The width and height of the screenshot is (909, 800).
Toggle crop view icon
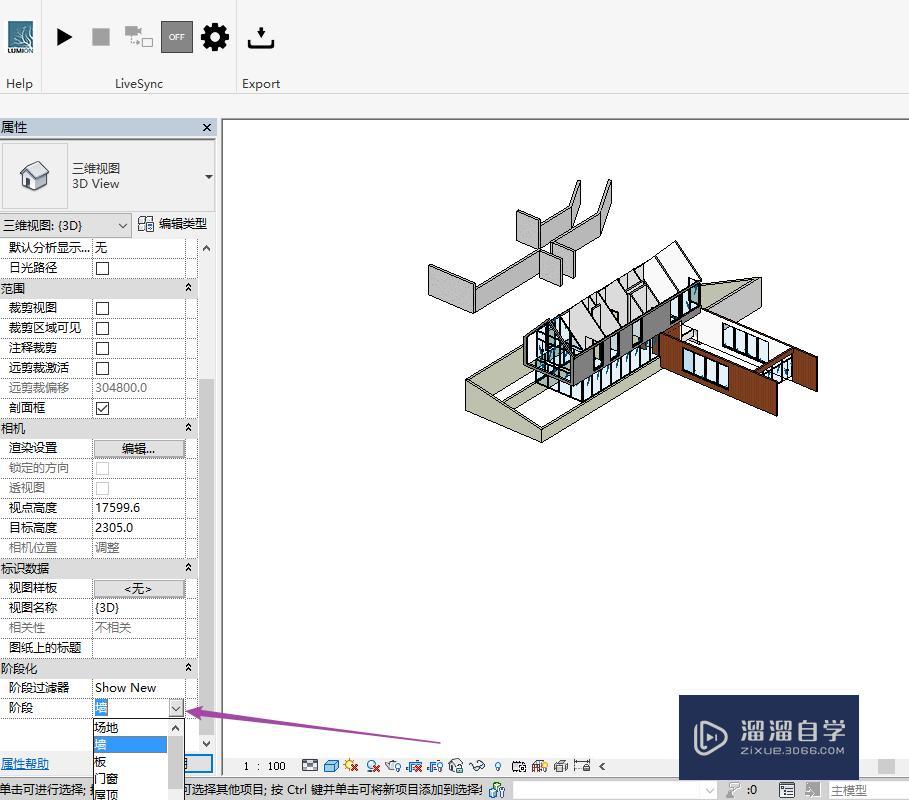click(414, 766)
